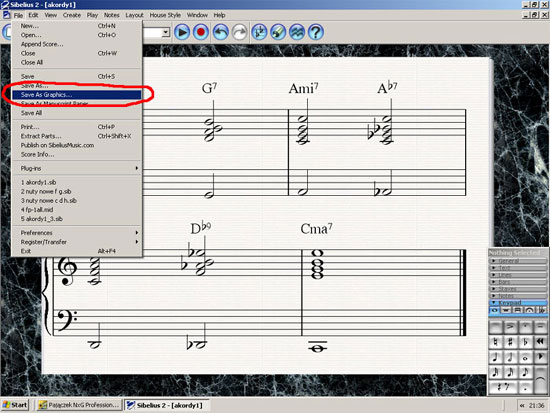This screenshot has width=550, height=413.
Task: Expand the Text properties section
Action: (x=518, y=268)
